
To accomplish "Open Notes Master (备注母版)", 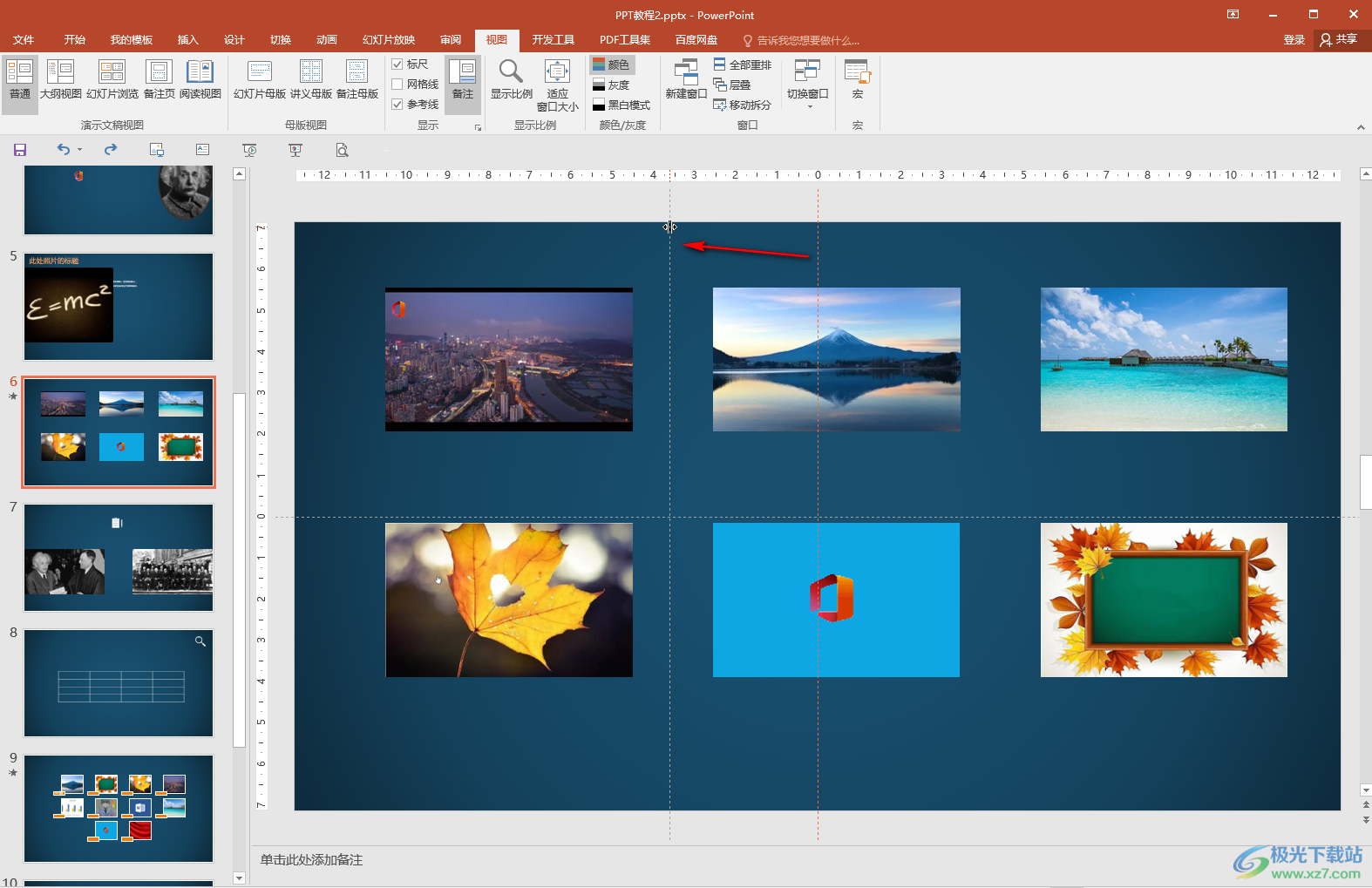I will tap(357, 80).
